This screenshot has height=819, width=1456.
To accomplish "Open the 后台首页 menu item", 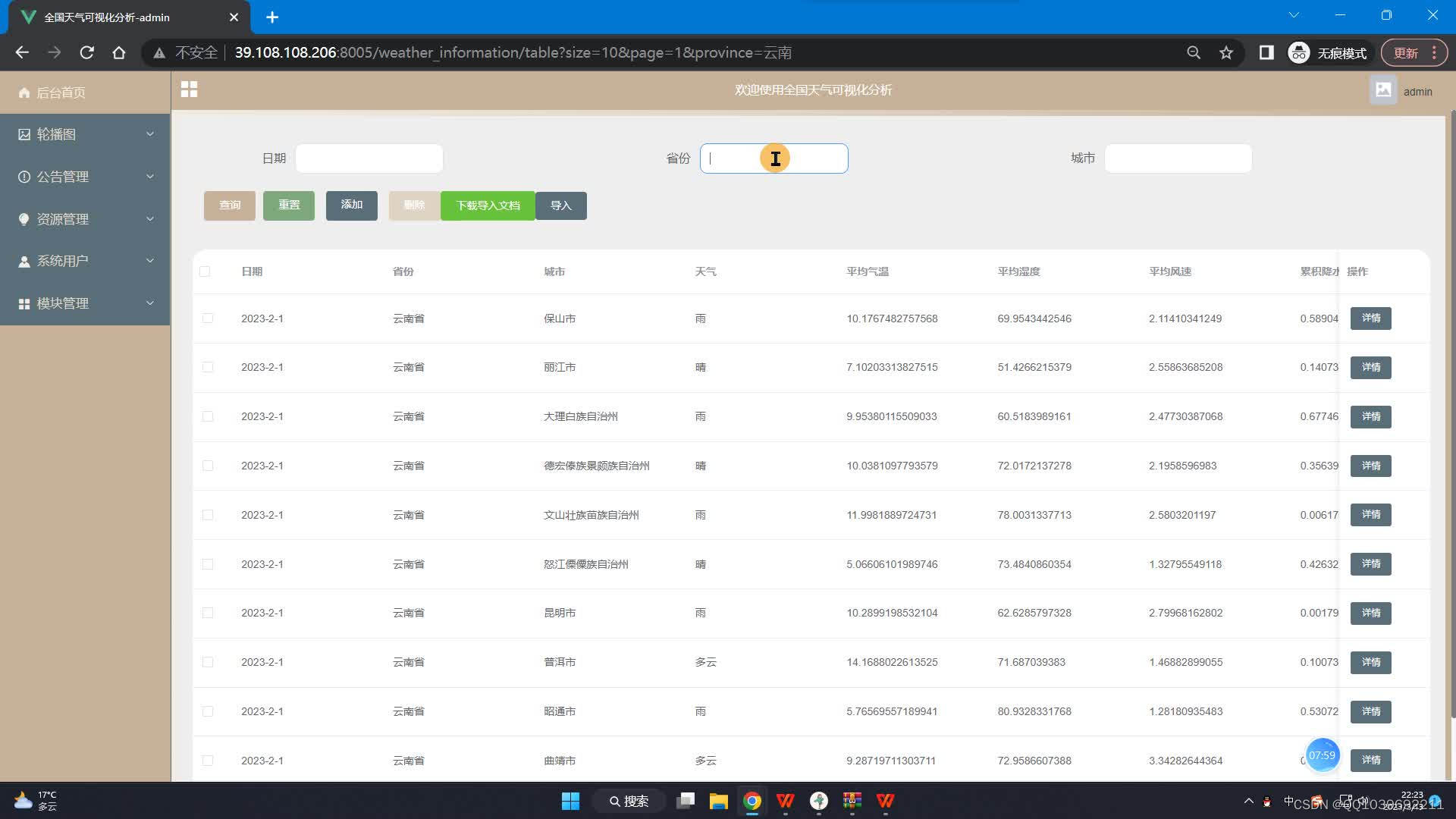I will (x=85, y=93).
